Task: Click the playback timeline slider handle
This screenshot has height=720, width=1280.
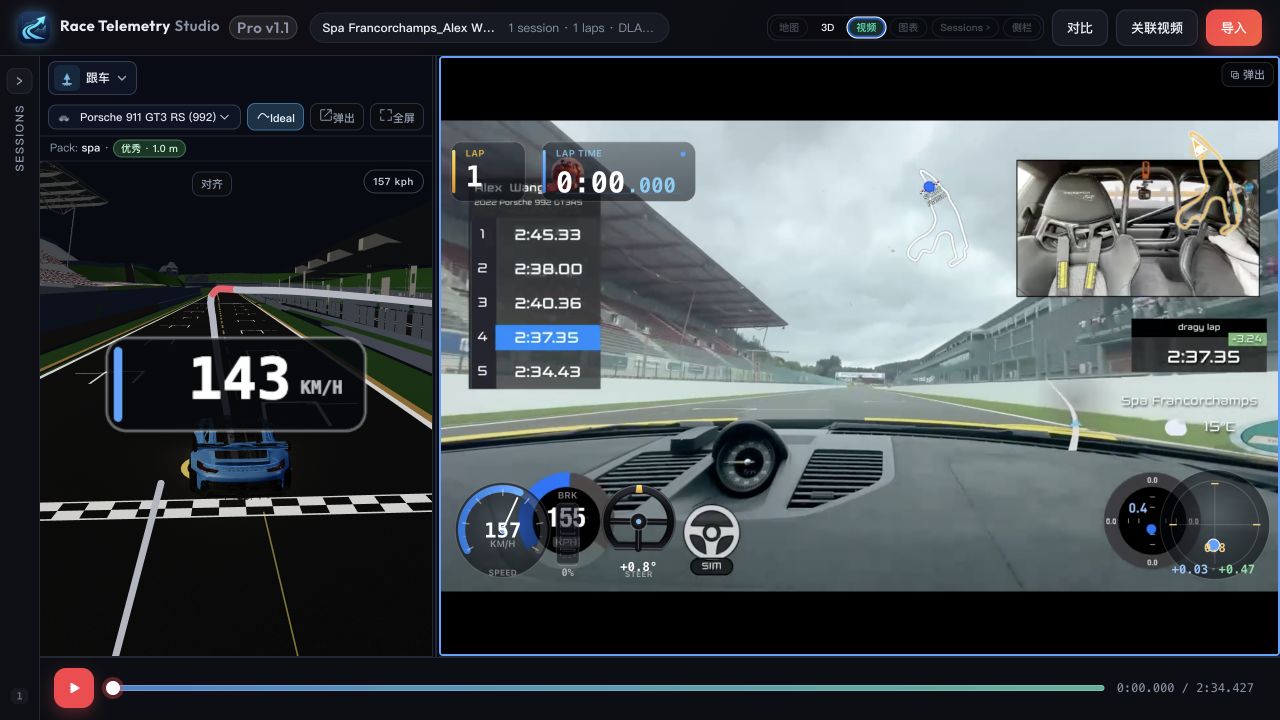Action: pos(113,688)
